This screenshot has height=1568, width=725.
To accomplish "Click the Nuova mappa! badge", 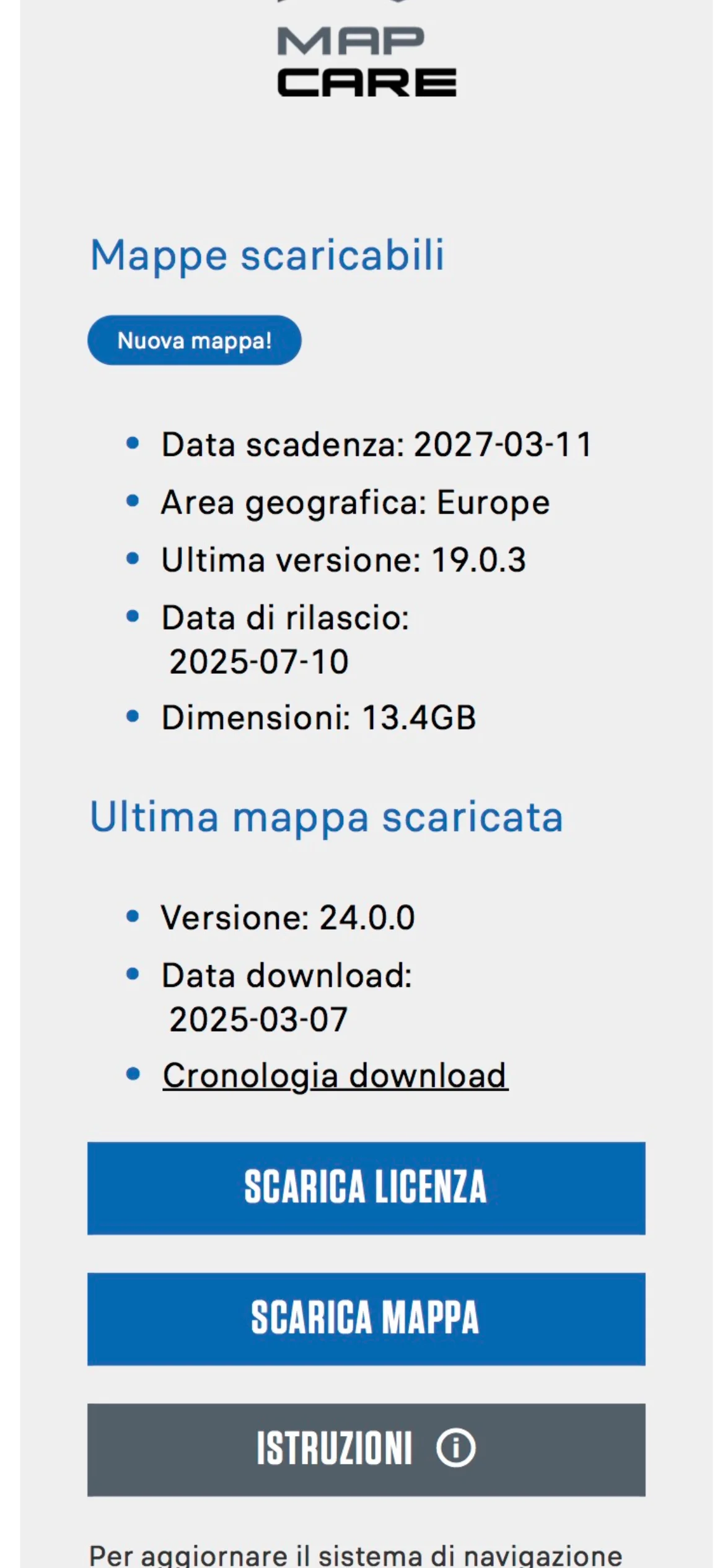I will coord(195,340).
